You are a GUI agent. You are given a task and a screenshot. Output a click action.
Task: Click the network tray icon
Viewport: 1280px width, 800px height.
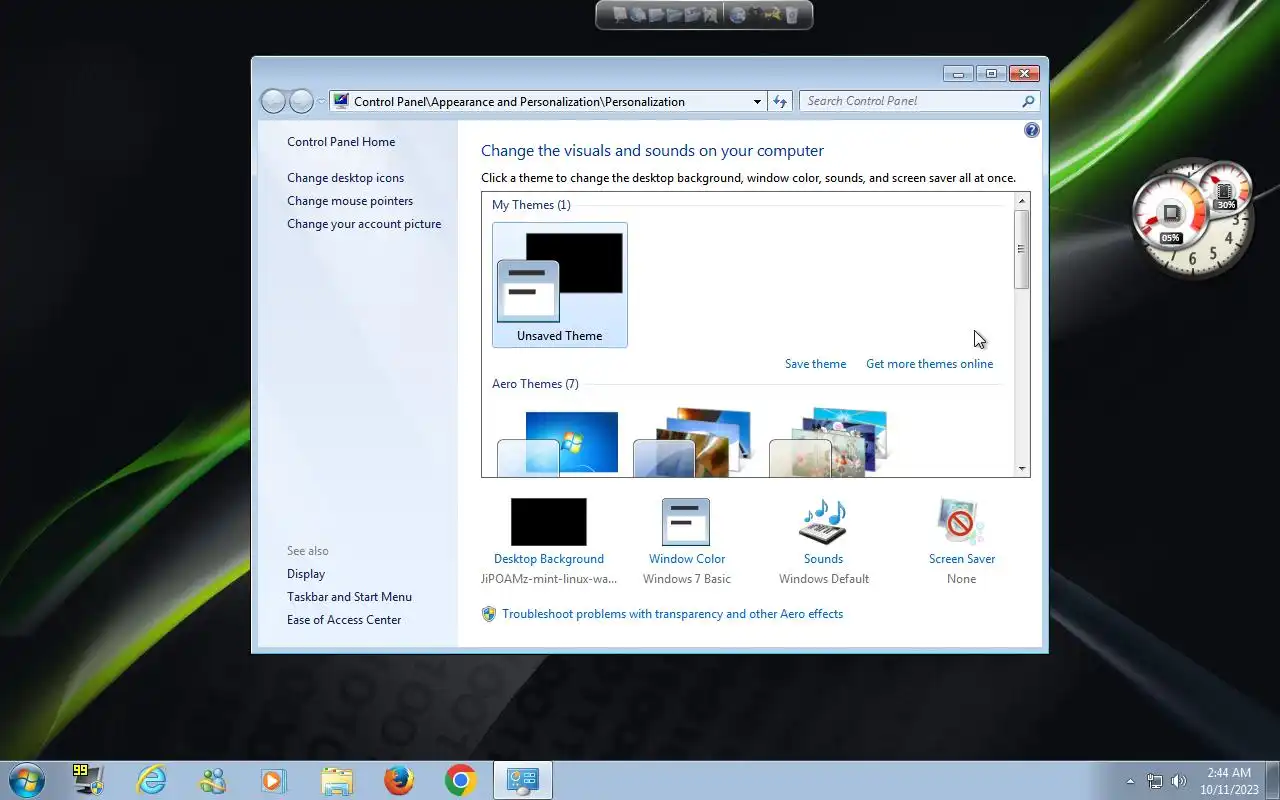1155,781
